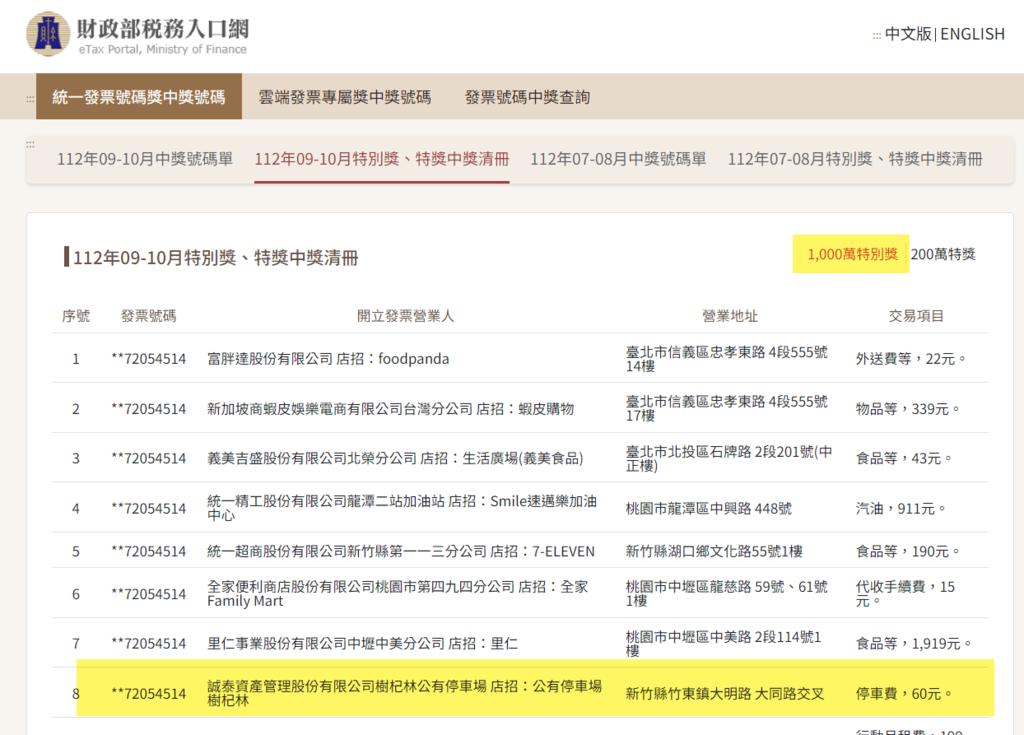
Task: Switch language to ENGLISH
Action: point(972,34)
